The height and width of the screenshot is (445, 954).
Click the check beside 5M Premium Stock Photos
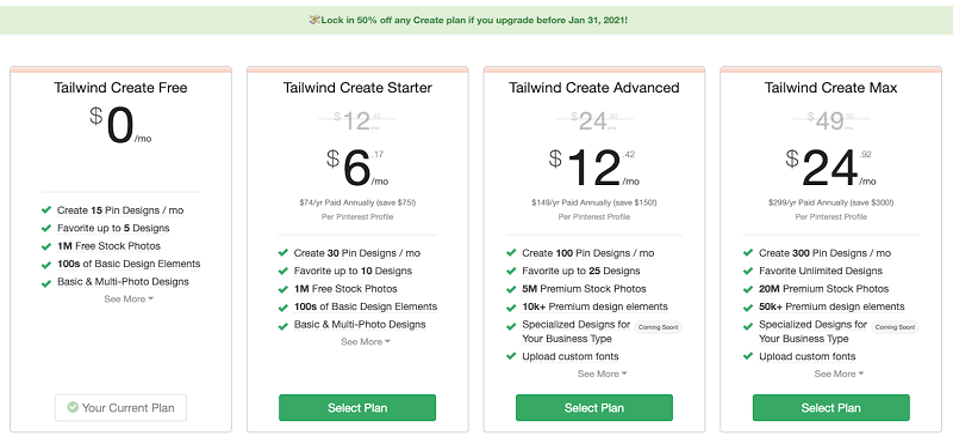[511, 289]
